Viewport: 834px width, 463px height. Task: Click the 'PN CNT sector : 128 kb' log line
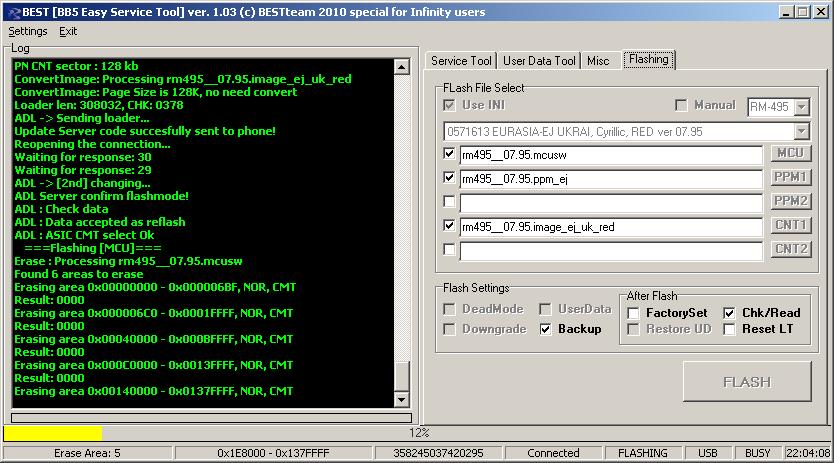pyautogui.click(x=76, y=66)
